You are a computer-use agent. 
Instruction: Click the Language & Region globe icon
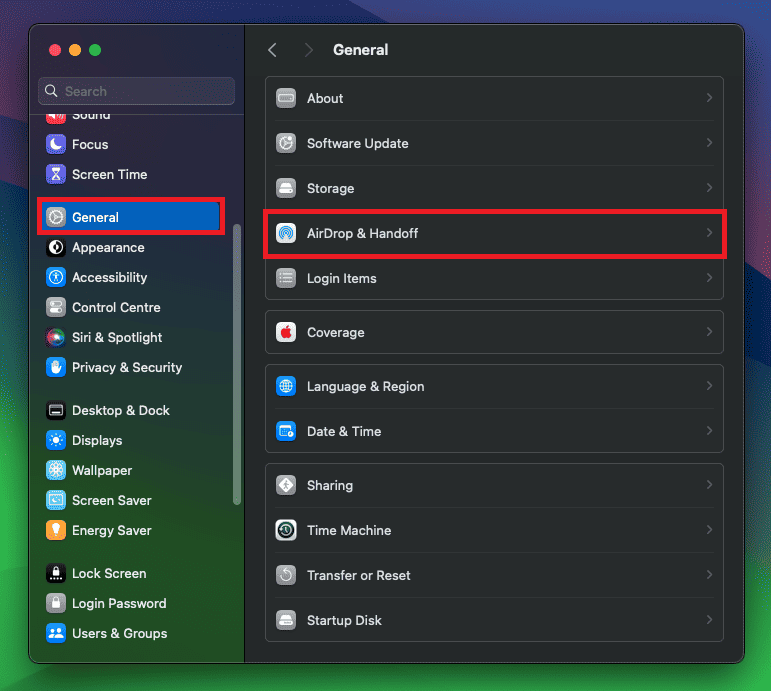286,386
